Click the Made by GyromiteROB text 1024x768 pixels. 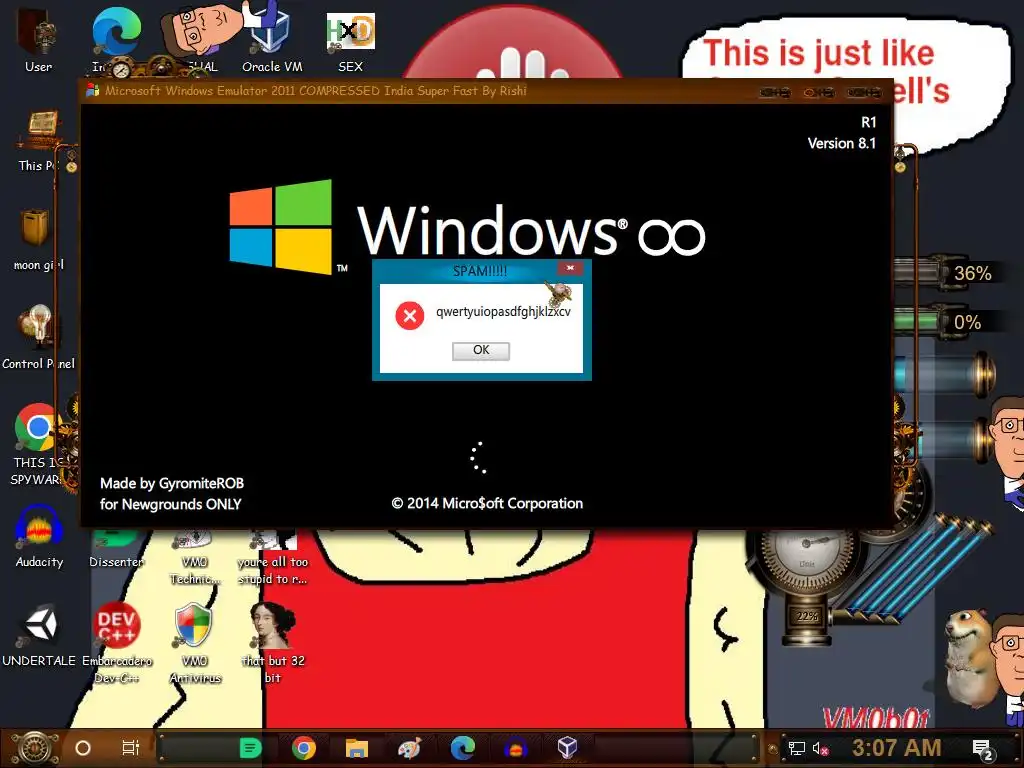pyautogui.click(x=172, y=483)
